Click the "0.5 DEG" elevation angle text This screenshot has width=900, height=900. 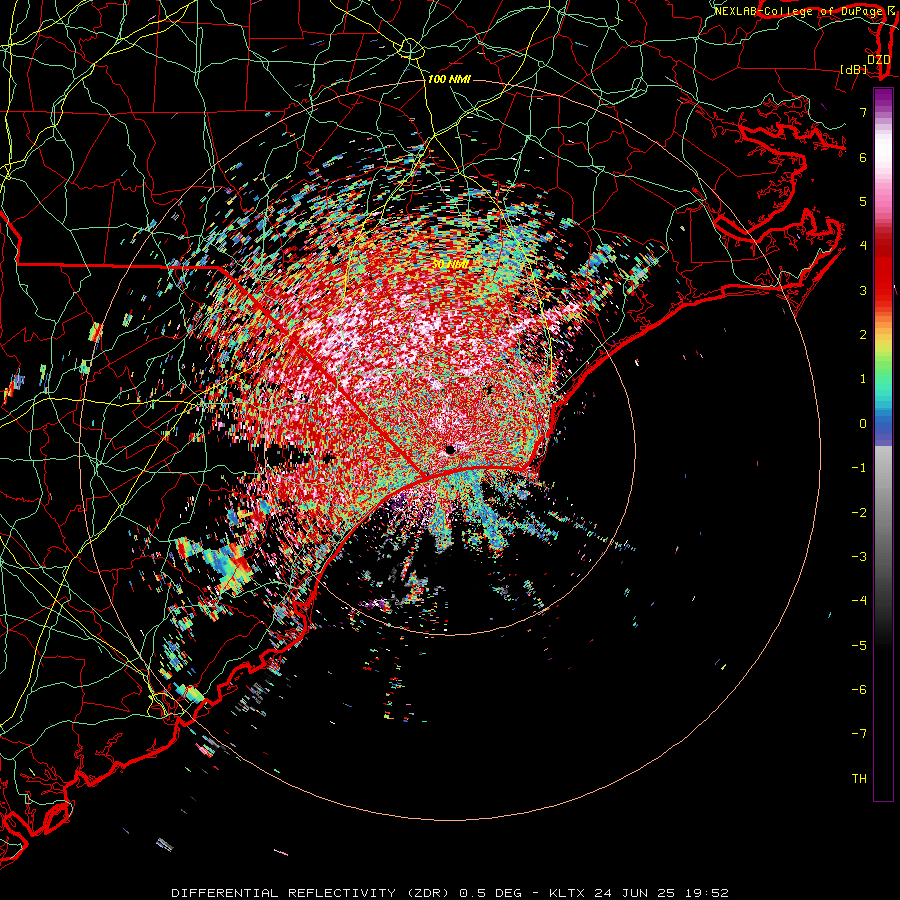[490, 893]
